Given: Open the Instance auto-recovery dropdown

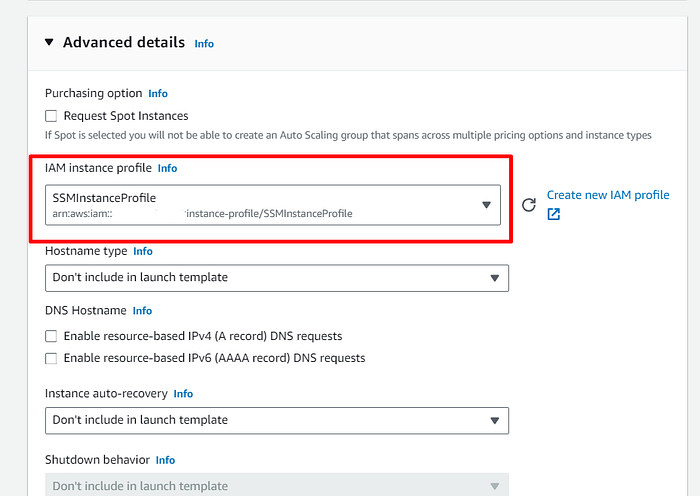Looking at the screenshot, I should pyautogui.click(x=277, y=420).
